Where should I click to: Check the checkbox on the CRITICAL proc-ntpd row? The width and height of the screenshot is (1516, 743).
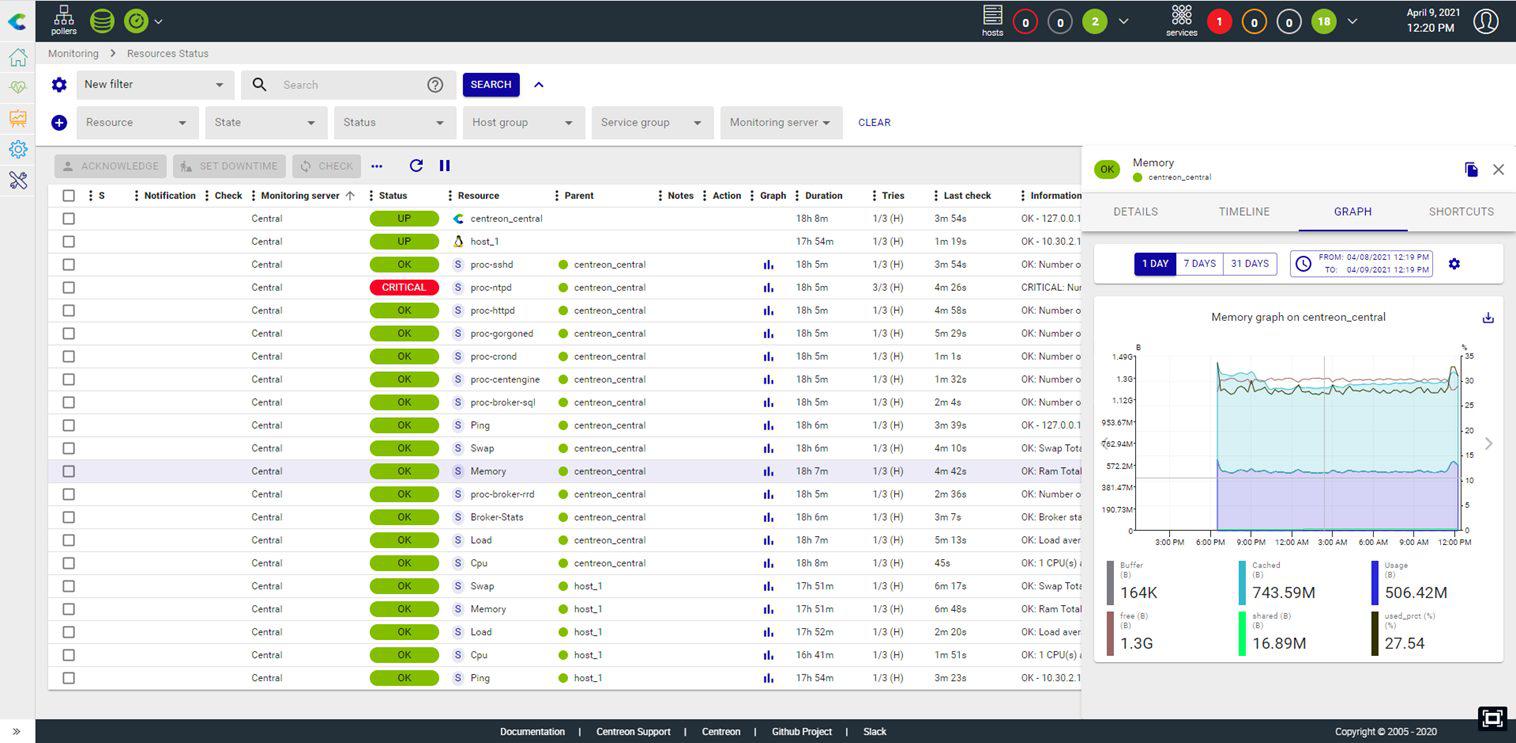(x=68, y=287)
